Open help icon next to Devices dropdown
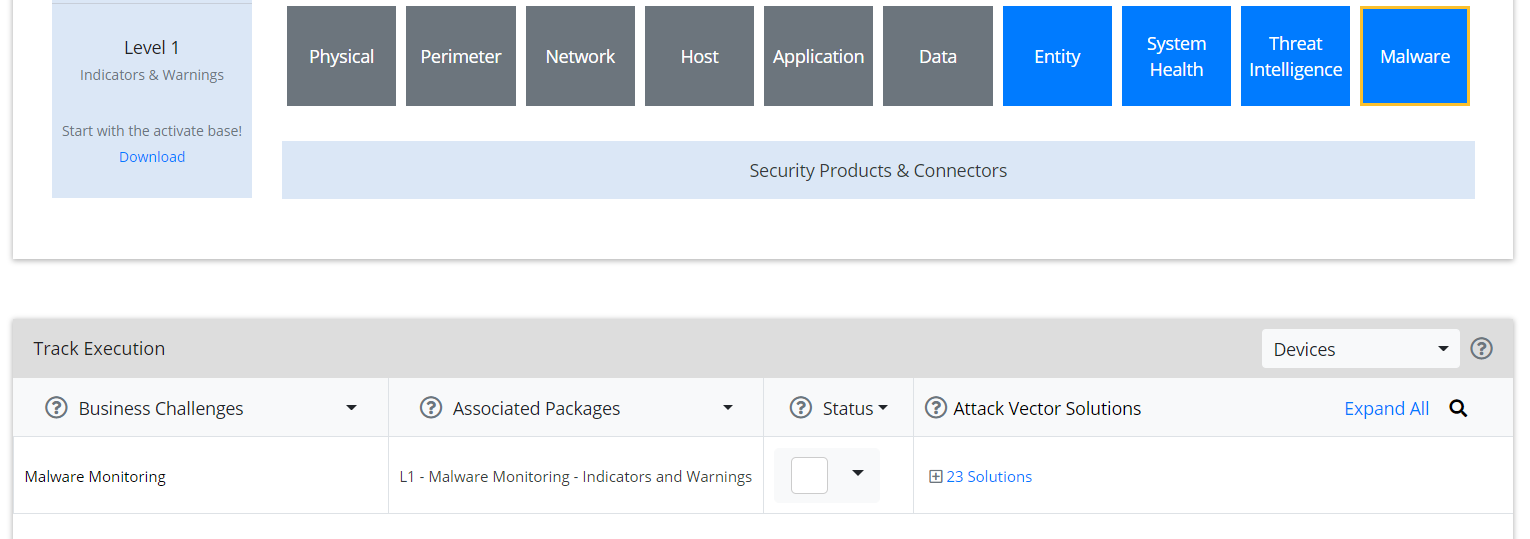Image resolution: width=1530 pixels, height=539 pixels. (1482, 349)
